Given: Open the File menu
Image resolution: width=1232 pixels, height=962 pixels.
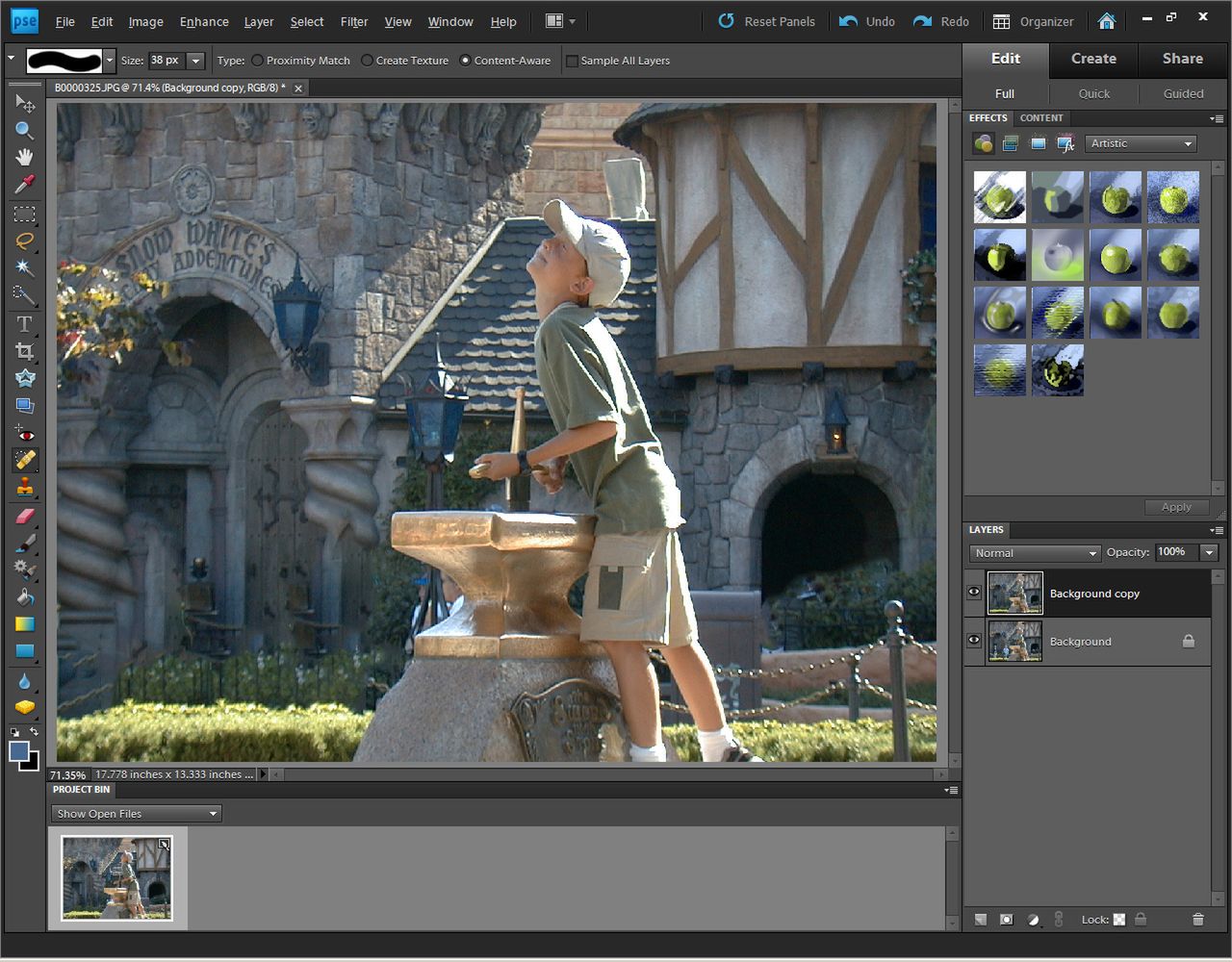Looking at the screenshot, I should 65,21.
